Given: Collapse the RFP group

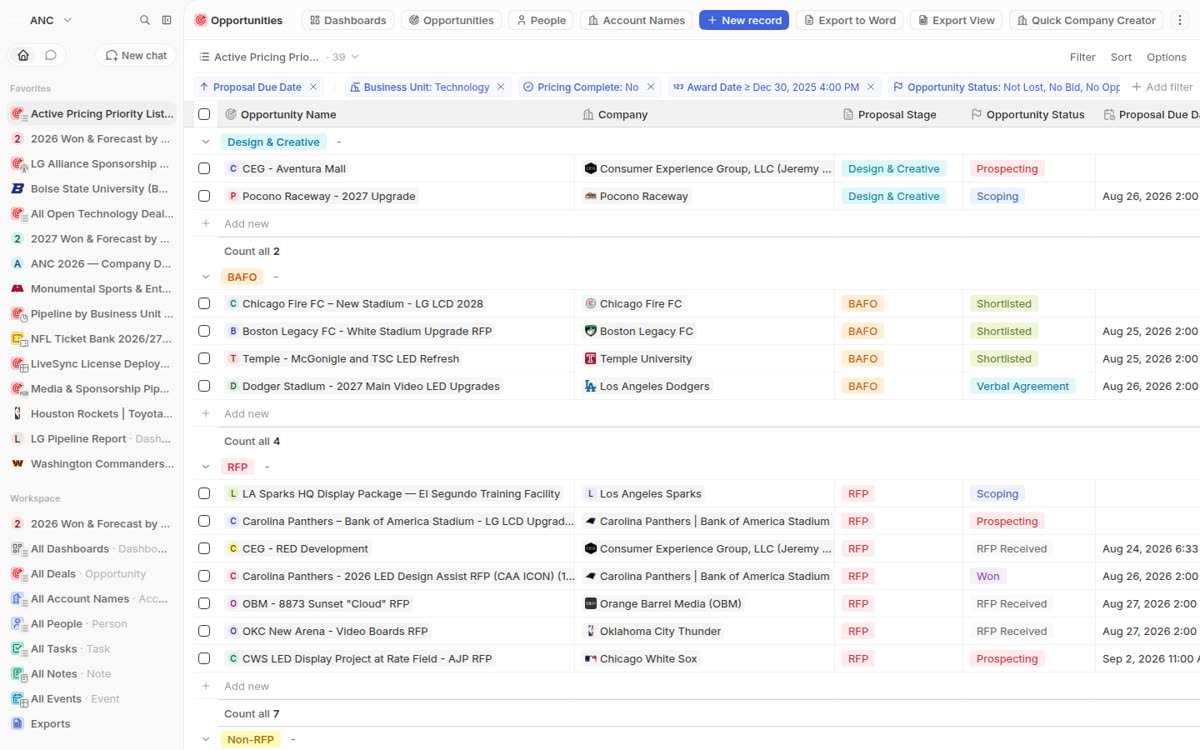Looking at the screenshot, I should (206, 467).
